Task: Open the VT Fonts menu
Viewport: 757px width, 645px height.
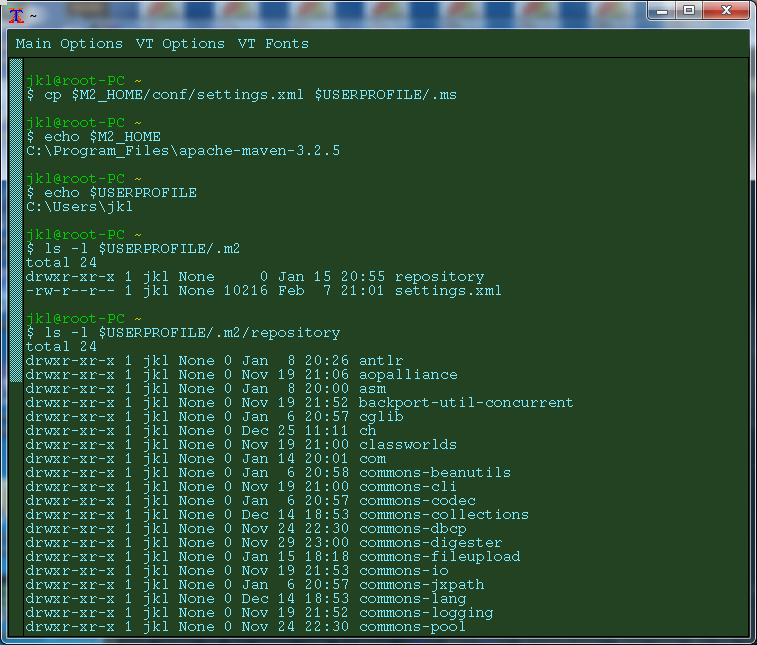Action: click(273, 44)
